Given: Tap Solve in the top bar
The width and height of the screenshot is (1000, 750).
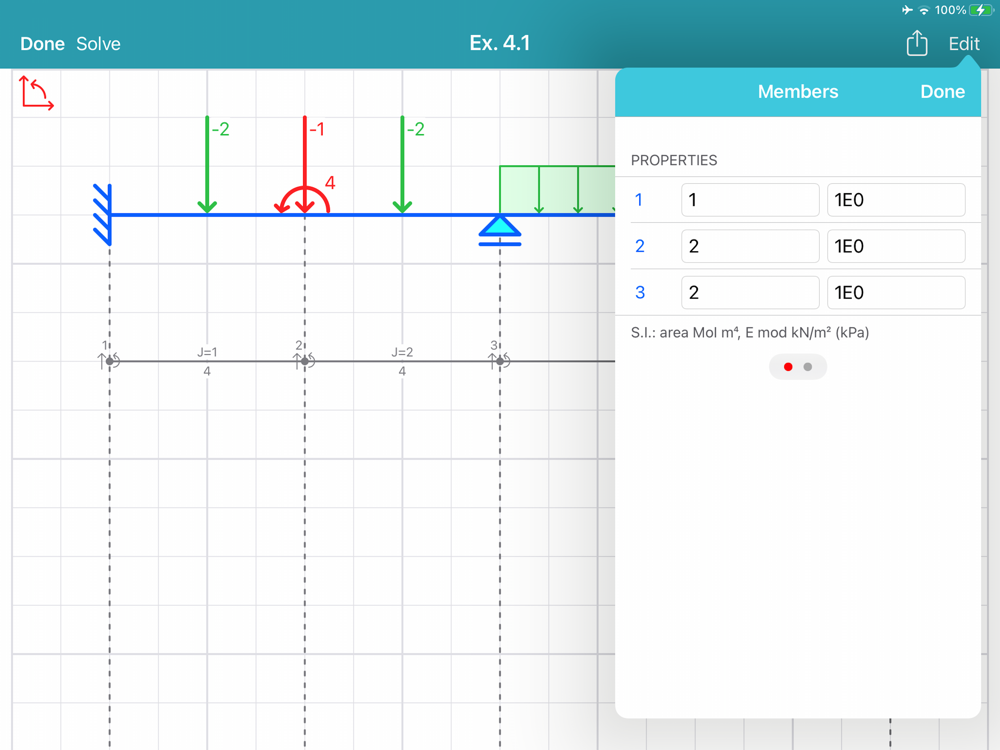Looking at the screenshot, I should pos(98,43).
